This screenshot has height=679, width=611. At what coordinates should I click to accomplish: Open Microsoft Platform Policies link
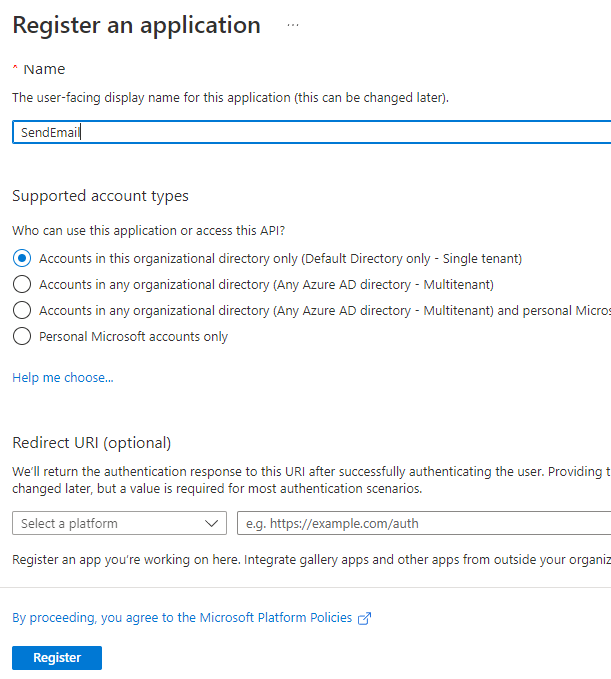click(182, 618)
